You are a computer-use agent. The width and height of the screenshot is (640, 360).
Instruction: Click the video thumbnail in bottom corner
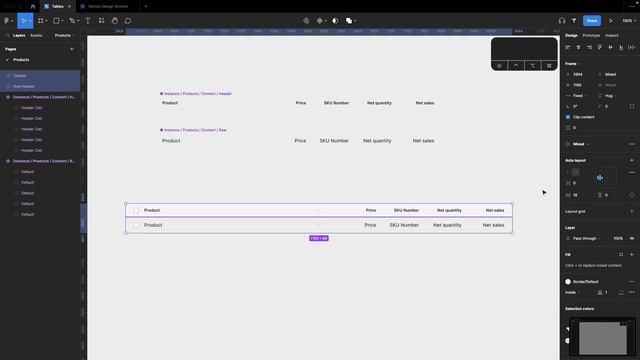pos(602,337)
